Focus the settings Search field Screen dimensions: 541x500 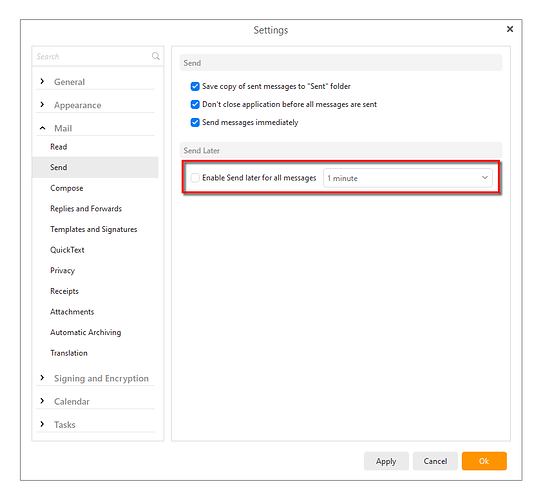92,56
